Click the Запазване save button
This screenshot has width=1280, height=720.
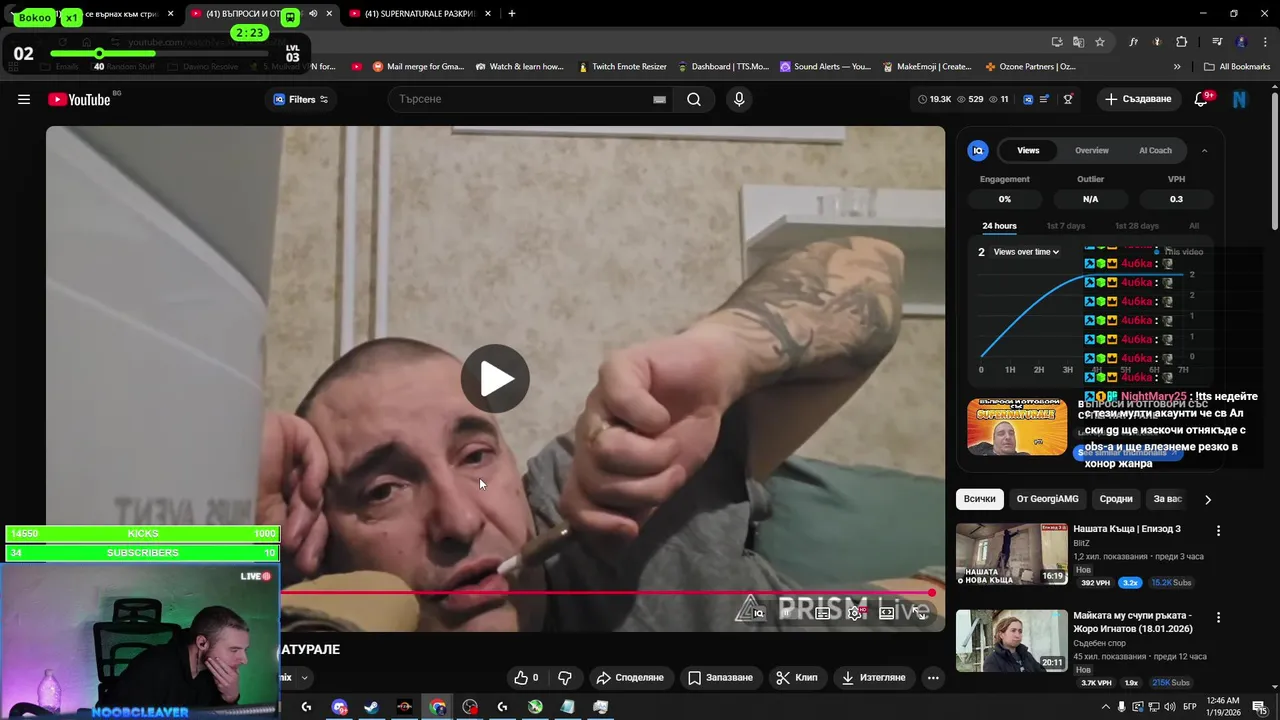(720, 677)
